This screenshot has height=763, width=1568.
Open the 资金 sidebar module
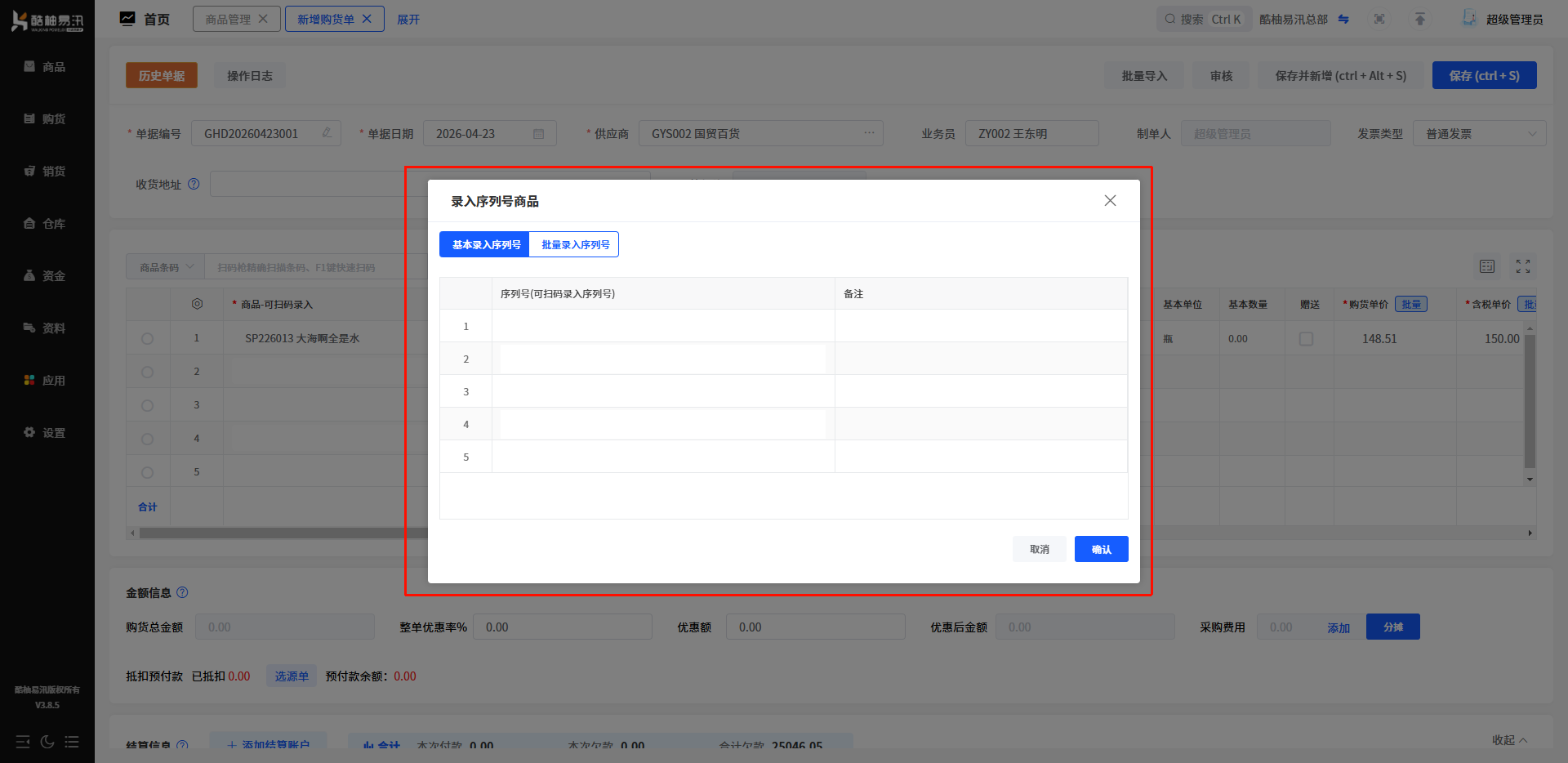point(46,276)
